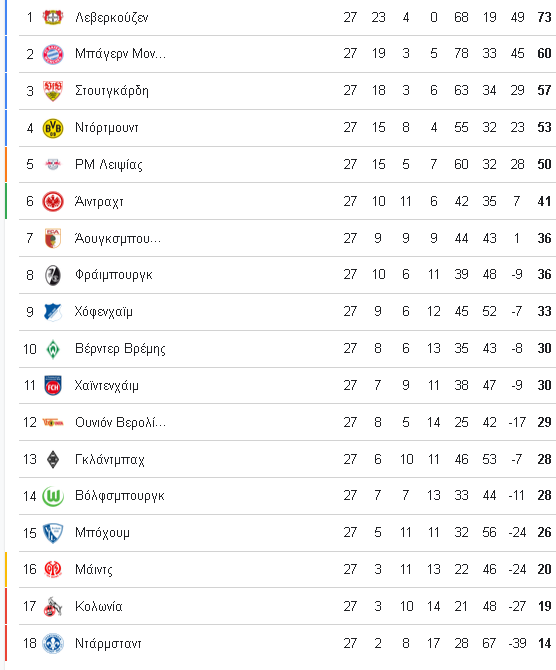Select the Stuttgart VfB crest icon
The width and height of the screenshot is (556, 670).
[x=53, y=91]
